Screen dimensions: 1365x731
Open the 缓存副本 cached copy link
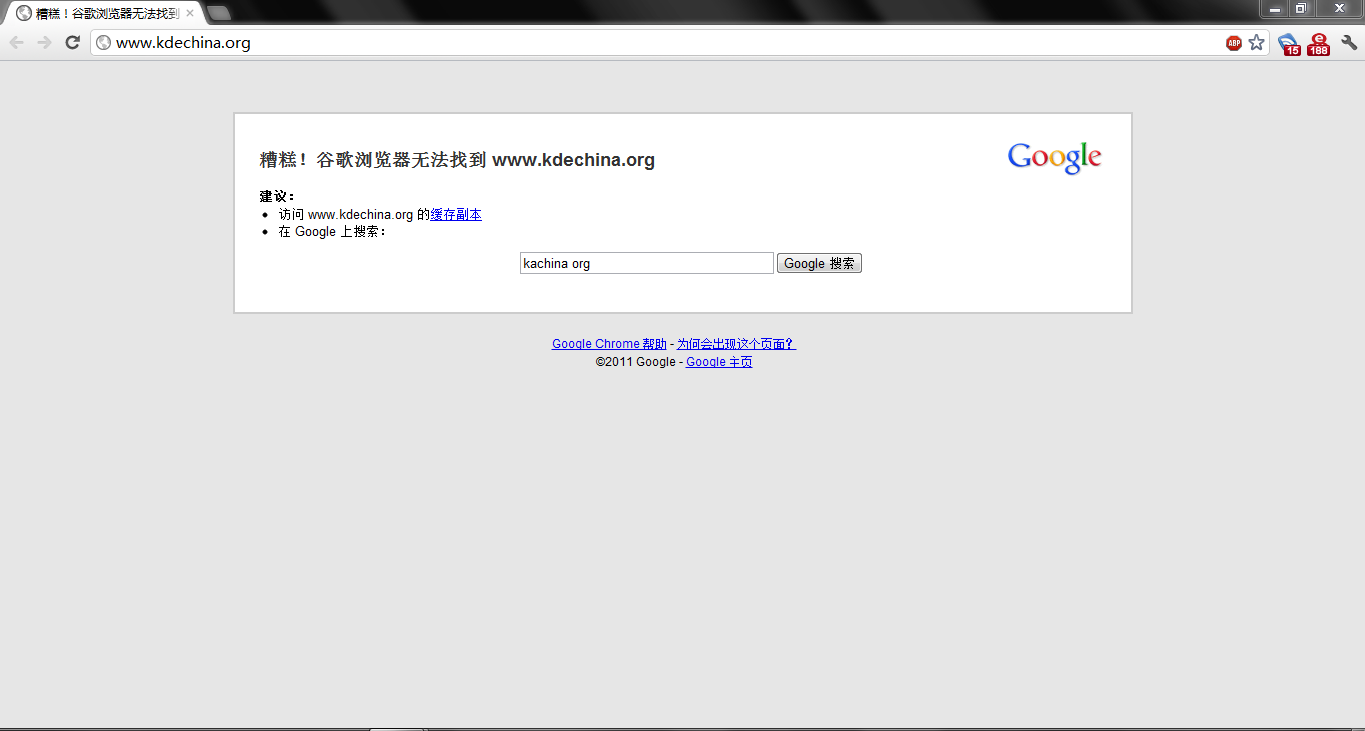(456, 215)
